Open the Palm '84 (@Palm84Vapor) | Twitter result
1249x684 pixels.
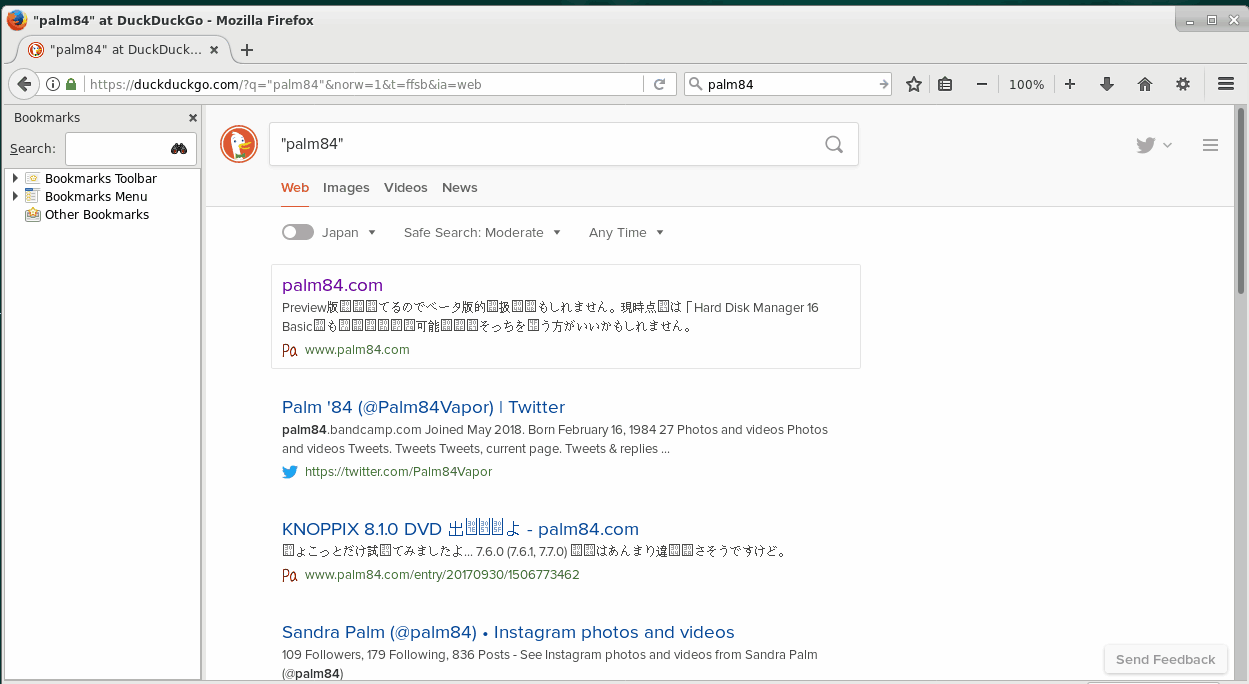pos(423,407)
